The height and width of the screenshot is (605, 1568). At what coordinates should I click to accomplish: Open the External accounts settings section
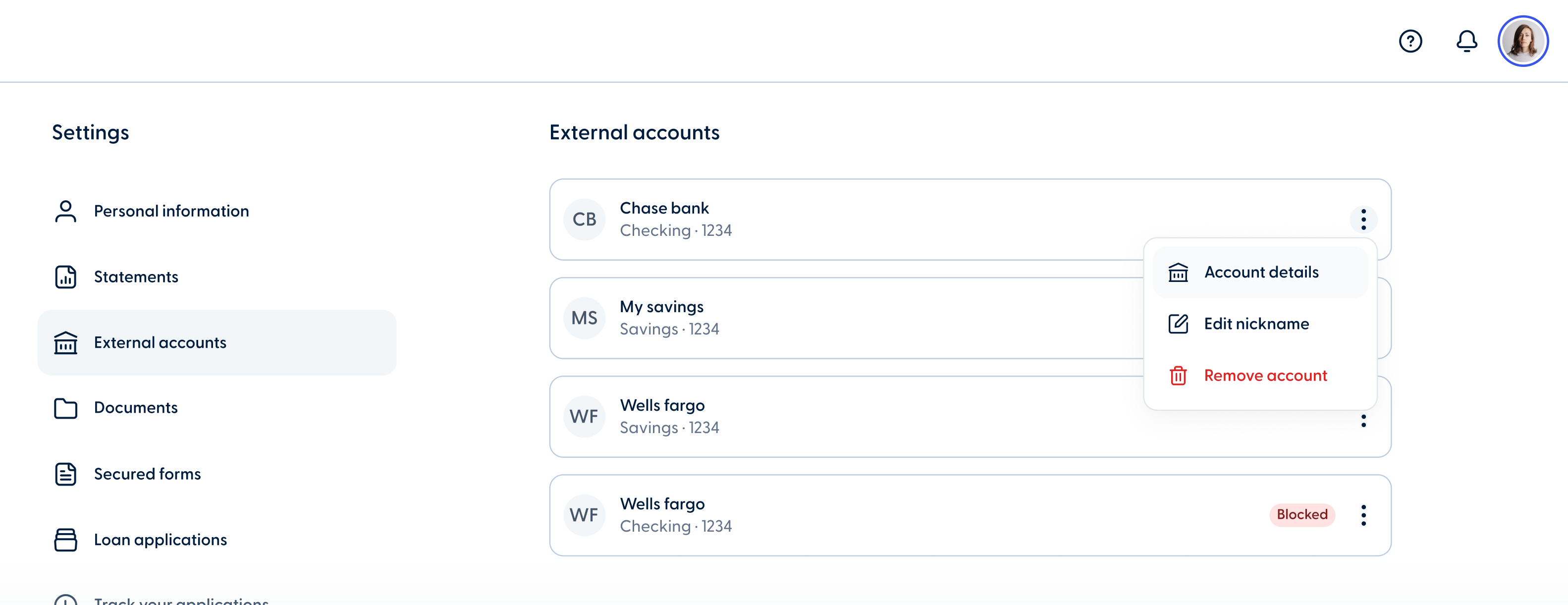tap(160, 343)
